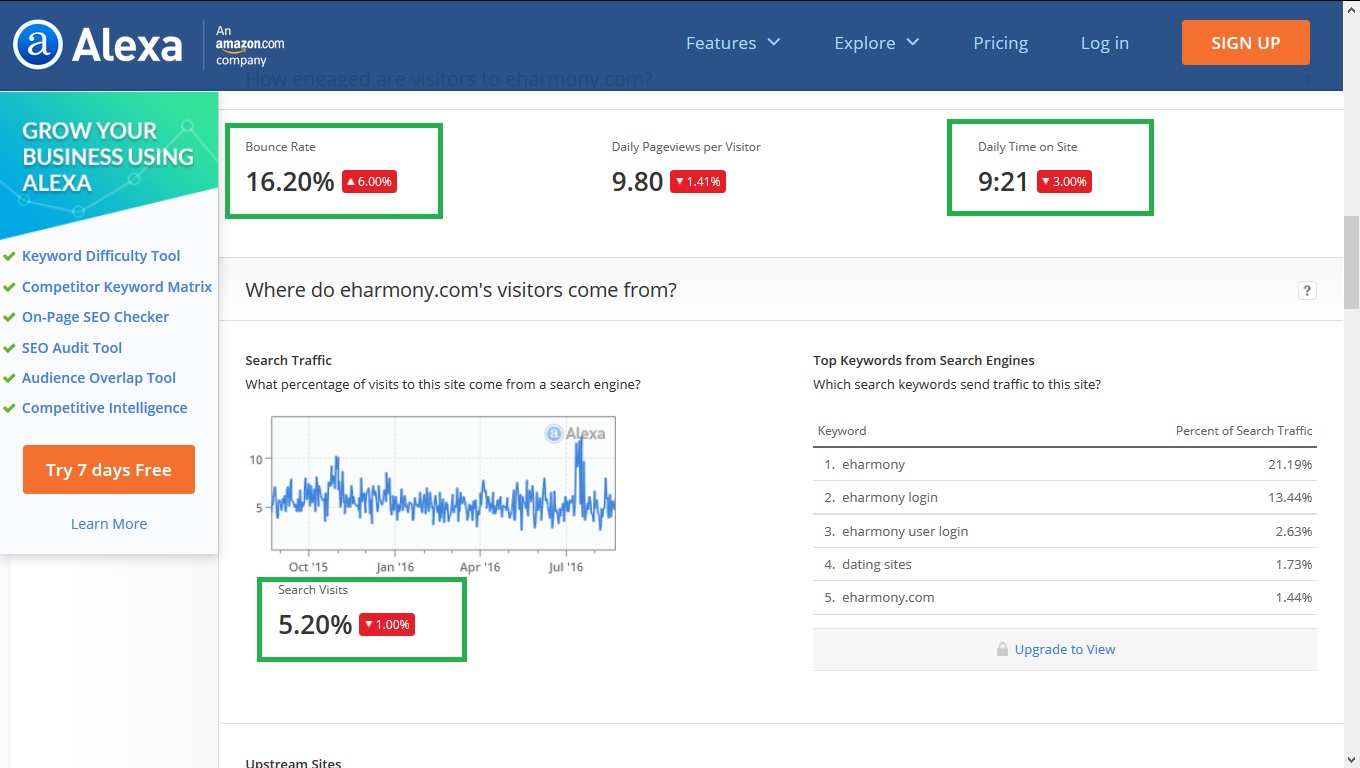Select the Daily Time on Site value 9:21

(1003, 181)
